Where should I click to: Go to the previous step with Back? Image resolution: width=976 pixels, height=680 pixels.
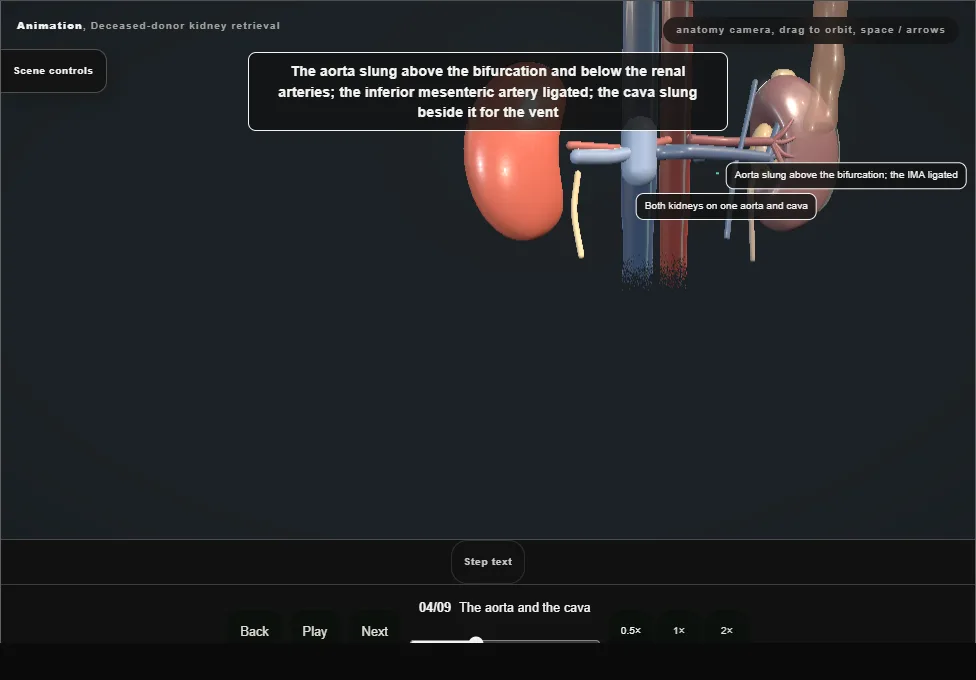pos(254,631)
